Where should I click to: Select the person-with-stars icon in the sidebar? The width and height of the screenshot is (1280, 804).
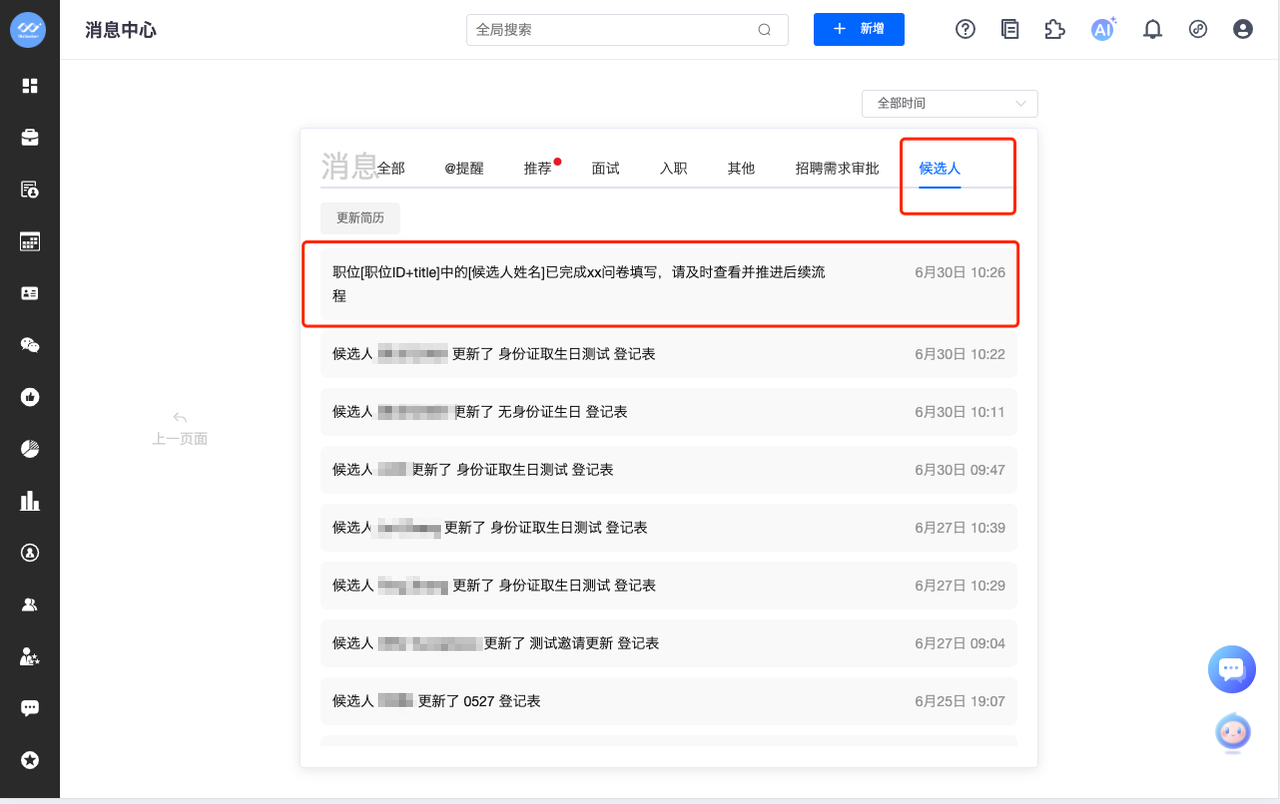tap(30, 656)
